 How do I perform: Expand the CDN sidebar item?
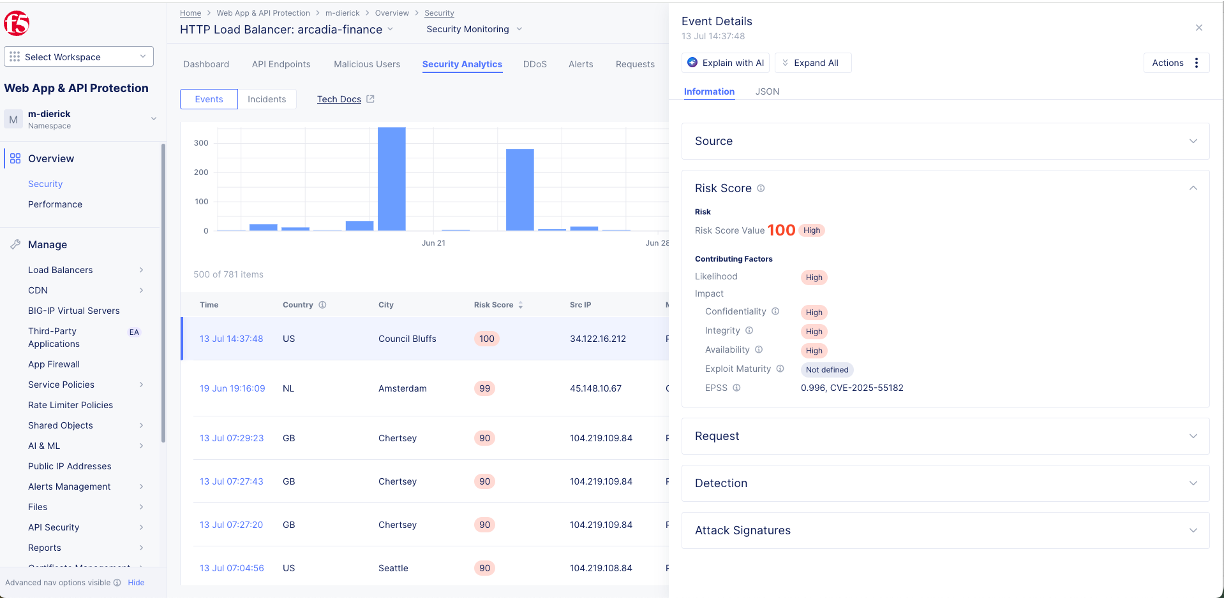coord(141,290)
